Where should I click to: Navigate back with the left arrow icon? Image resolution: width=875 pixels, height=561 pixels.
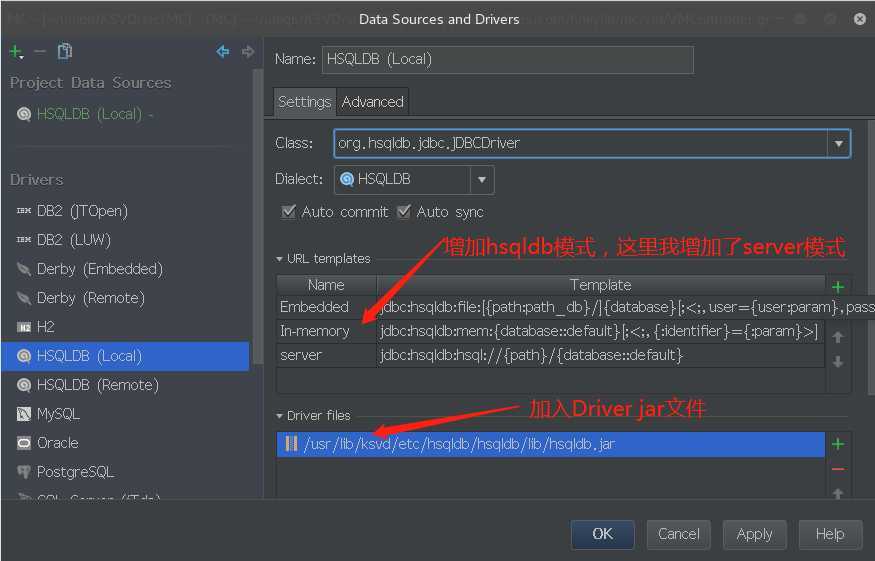pyautogui.click(x=223, y=52)
